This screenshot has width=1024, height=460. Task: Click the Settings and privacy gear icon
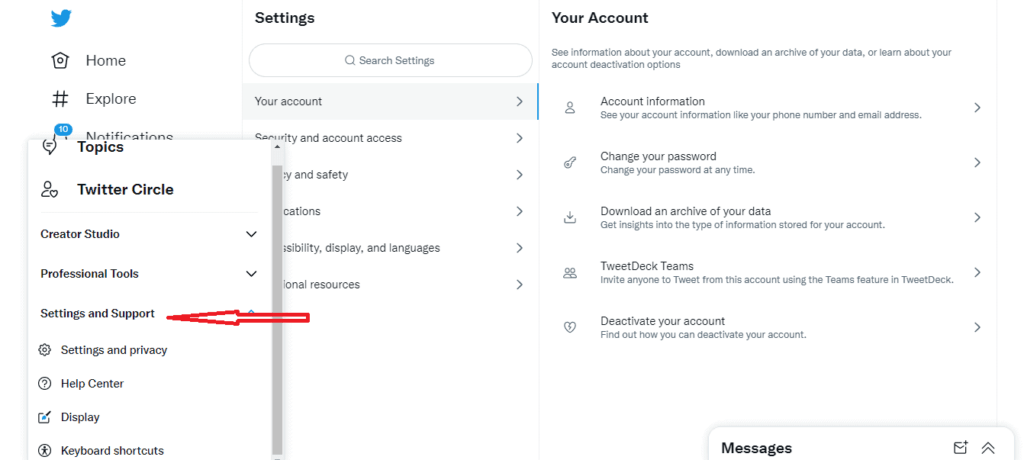coord(44,350)
